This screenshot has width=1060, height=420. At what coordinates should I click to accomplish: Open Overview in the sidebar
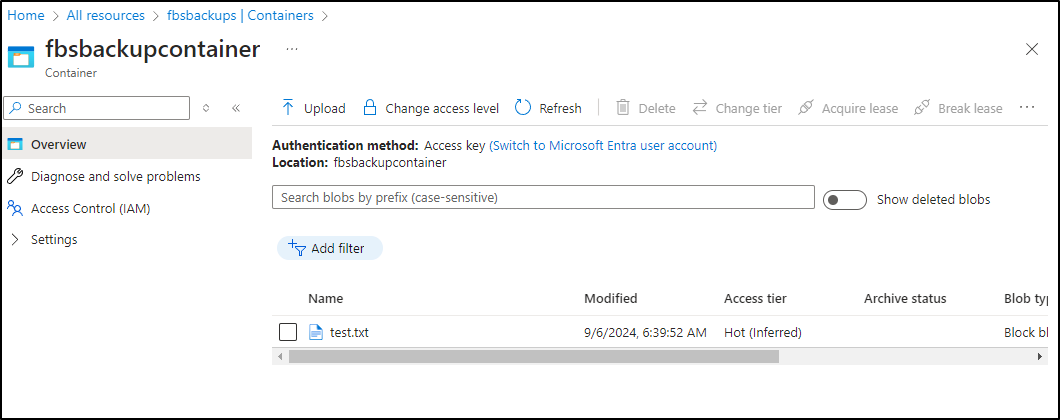point(128,144)
